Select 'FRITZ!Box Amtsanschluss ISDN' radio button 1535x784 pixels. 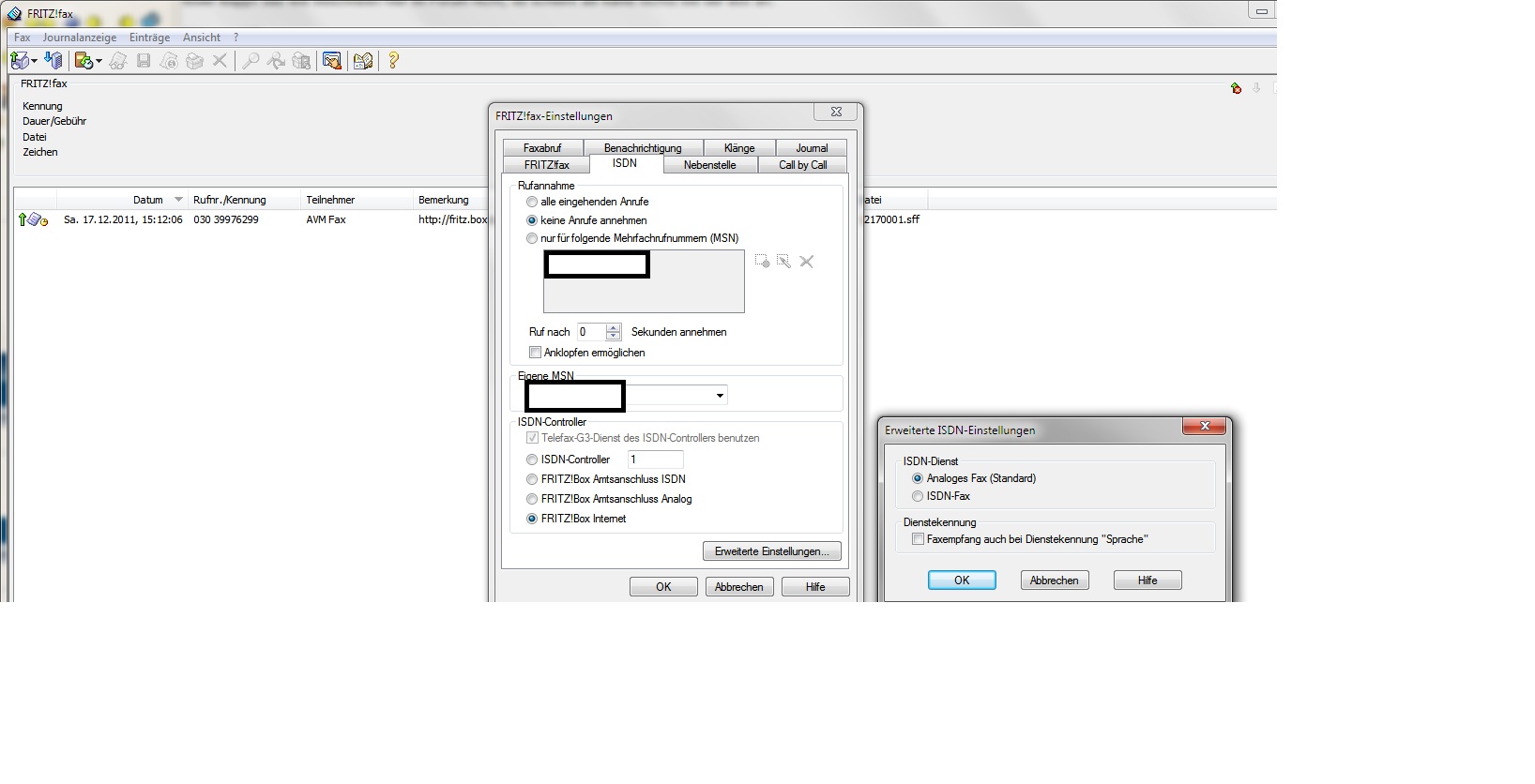[x=532, y=479]
